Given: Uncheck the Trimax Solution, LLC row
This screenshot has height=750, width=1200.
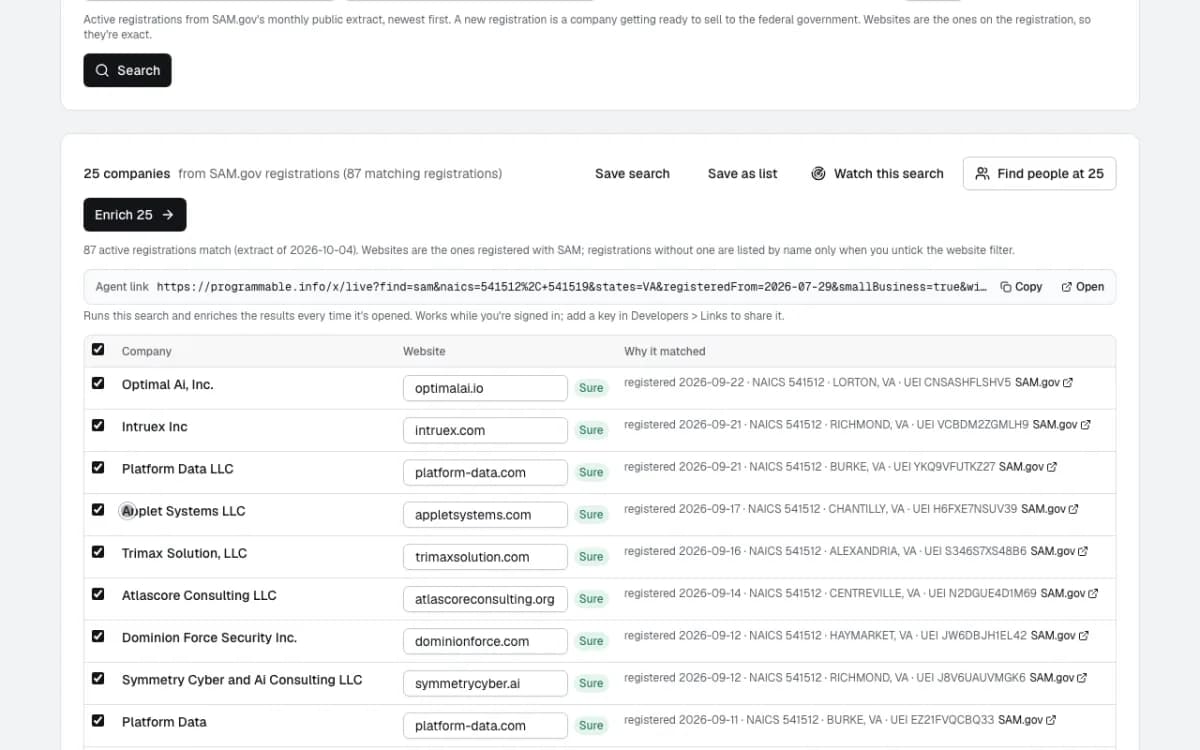Looking at the screenshot, I should pyautogui.click(x=98, y=551).
